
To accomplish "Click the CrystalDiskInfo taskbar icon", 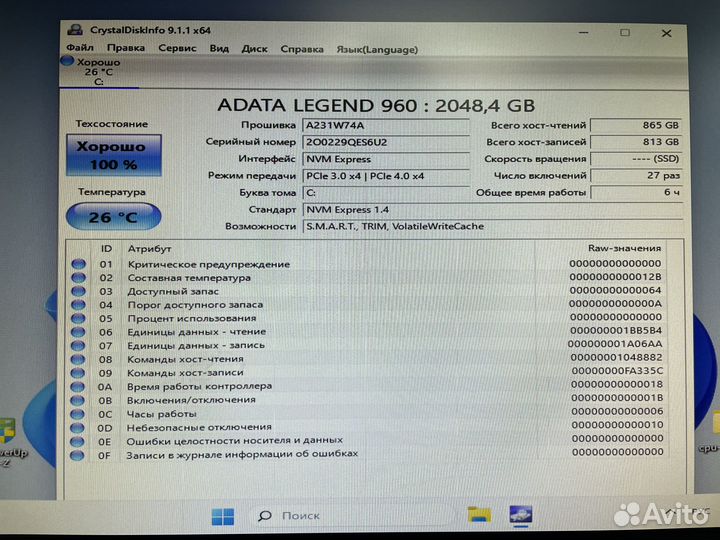I will 521,515.
